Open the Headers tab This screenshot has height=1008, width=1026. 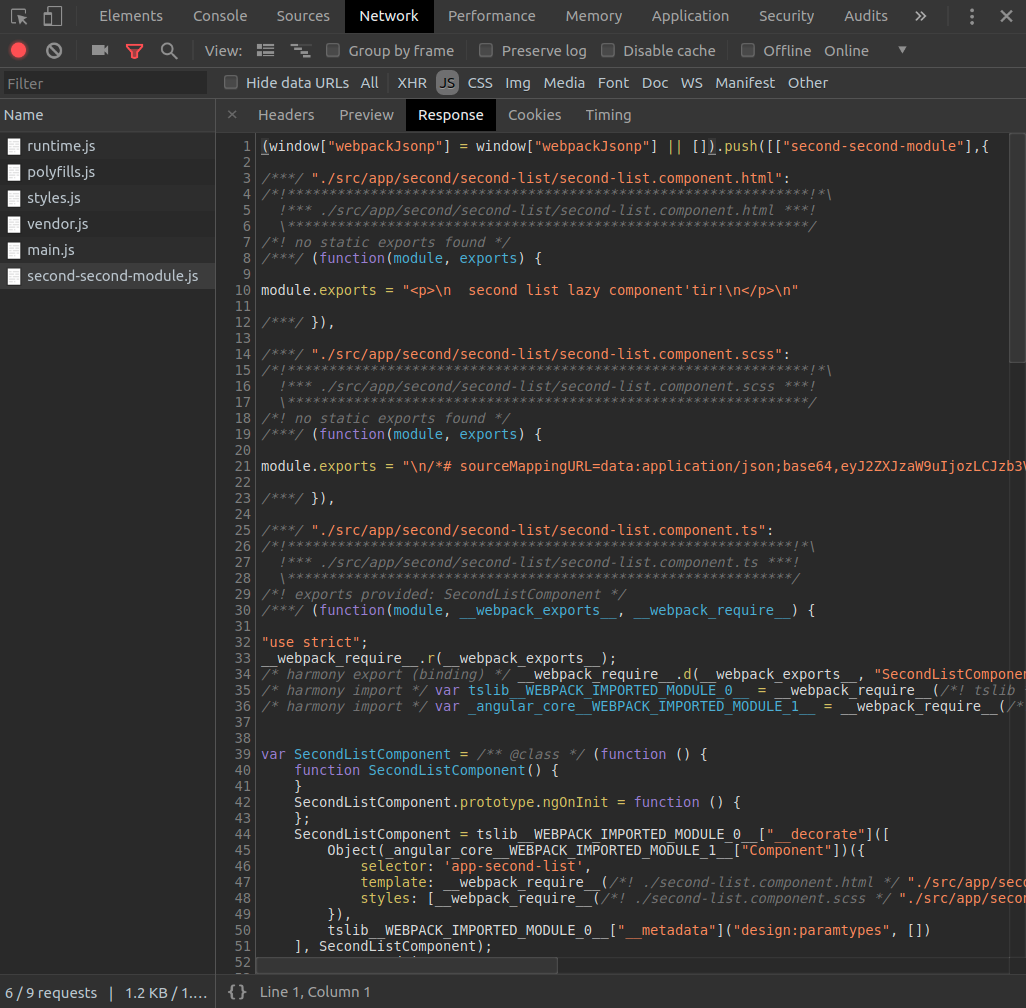coord(286,114)
